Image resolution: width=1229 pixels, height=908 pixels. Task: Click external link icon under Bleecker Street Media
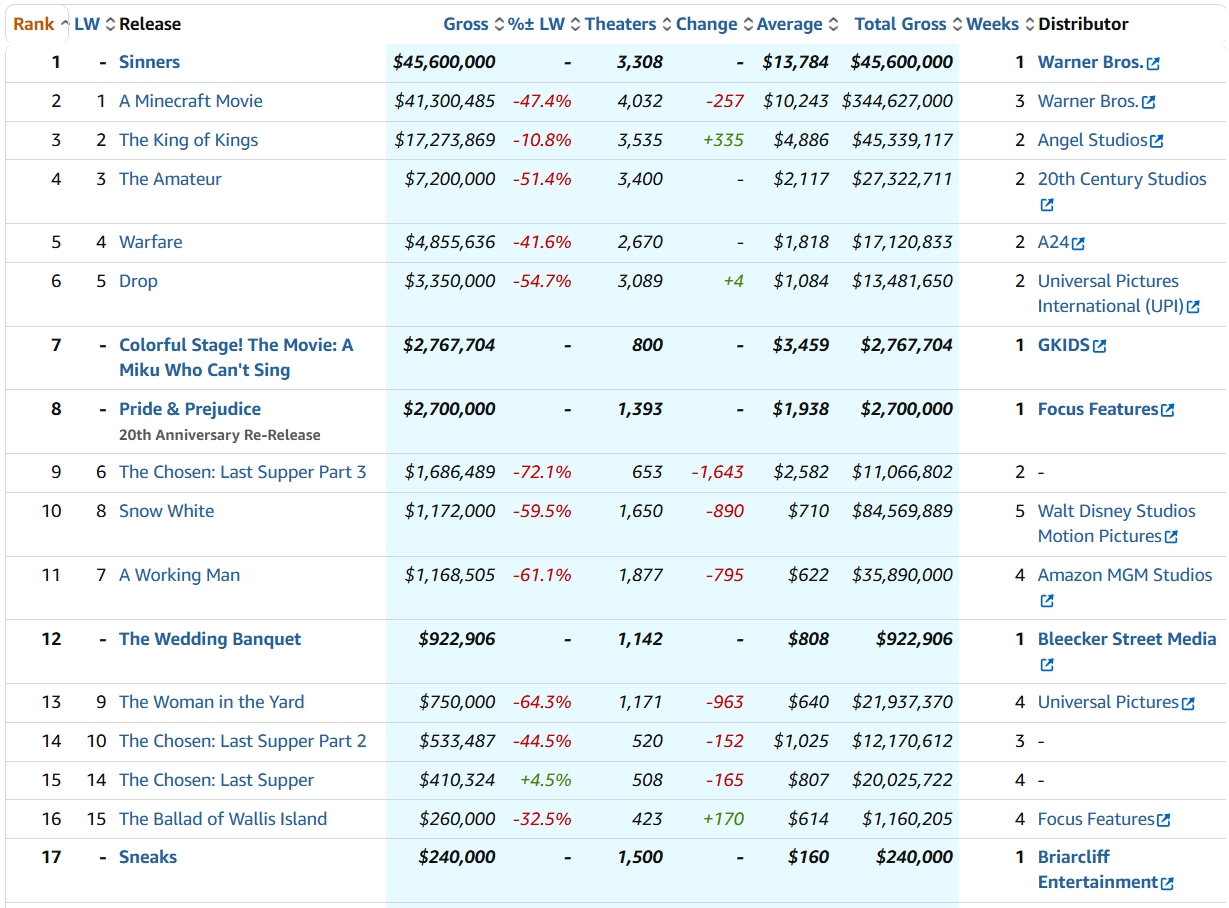pos(1047,665)
